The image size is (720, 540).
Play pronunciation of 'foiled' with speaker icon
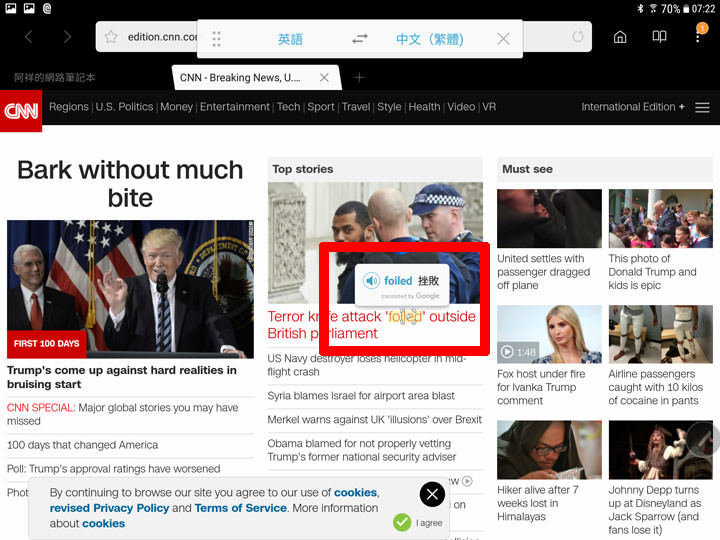click(x=371, y=281)
